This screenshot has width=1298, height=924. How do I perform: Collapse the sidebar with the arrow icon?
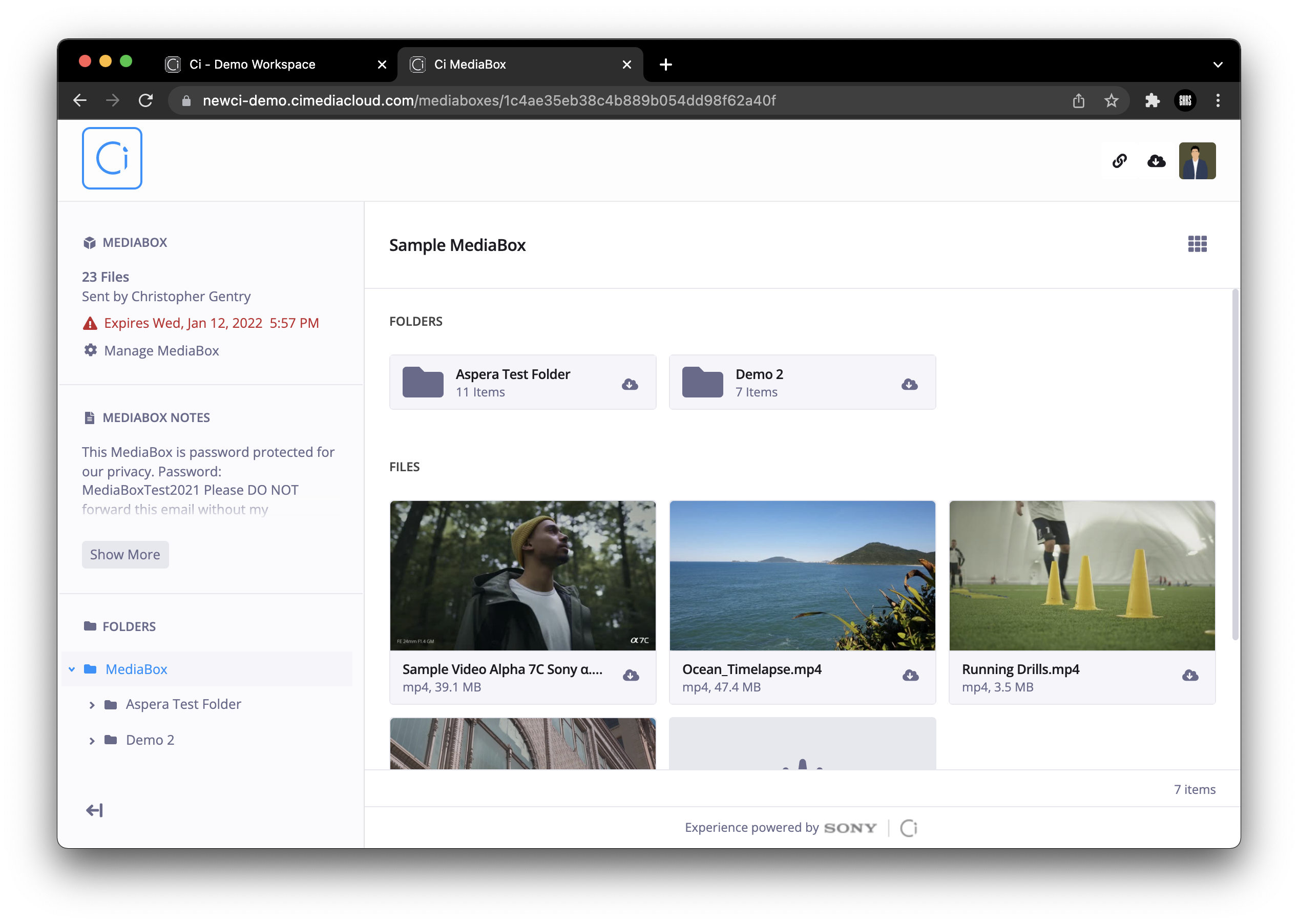[x=94, y=811]
